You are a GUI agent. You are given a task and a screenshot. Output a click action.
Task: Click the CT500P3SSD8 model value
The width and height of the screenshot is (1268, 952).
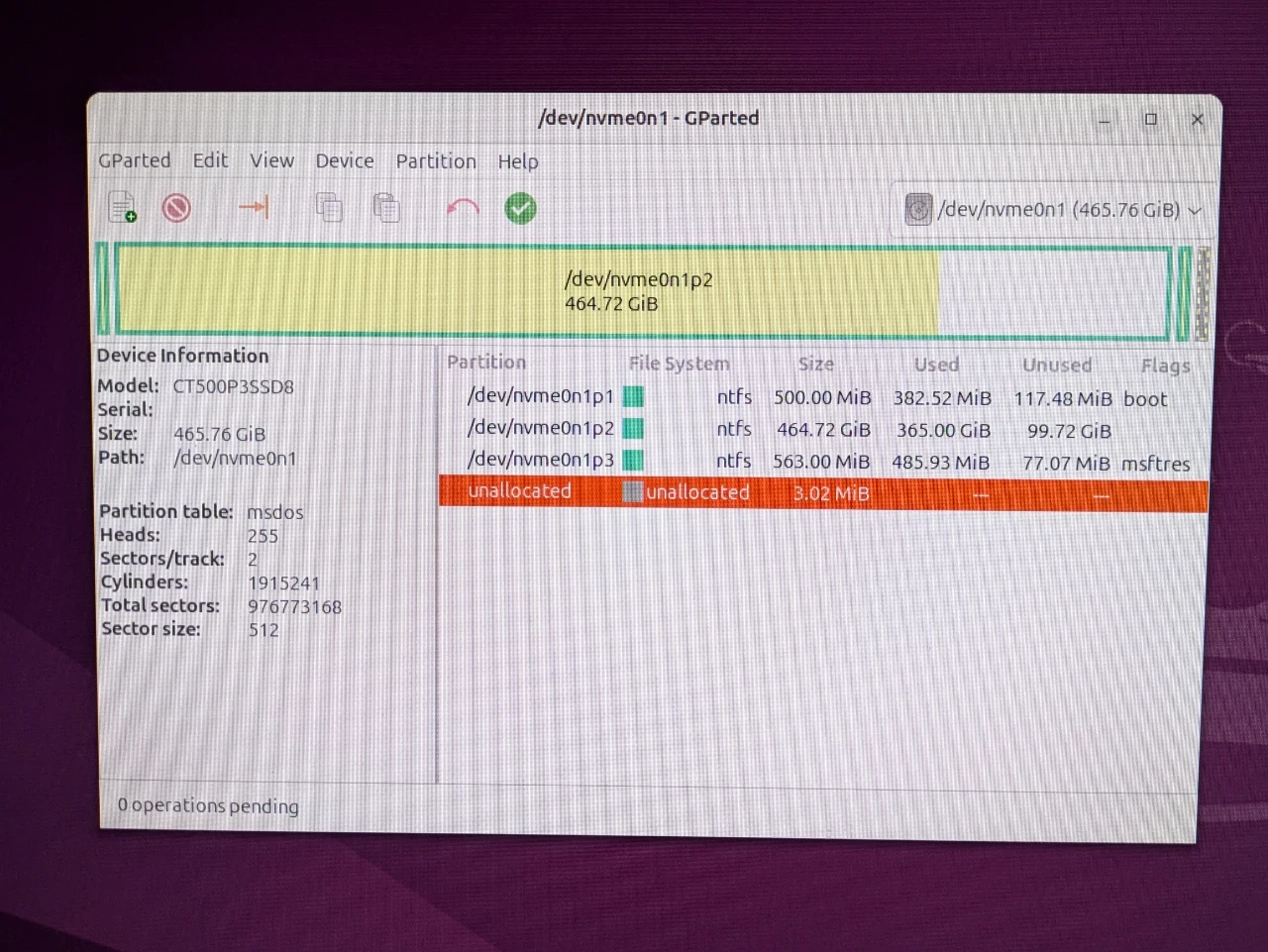pyautogui.click(x=234, y=386)
